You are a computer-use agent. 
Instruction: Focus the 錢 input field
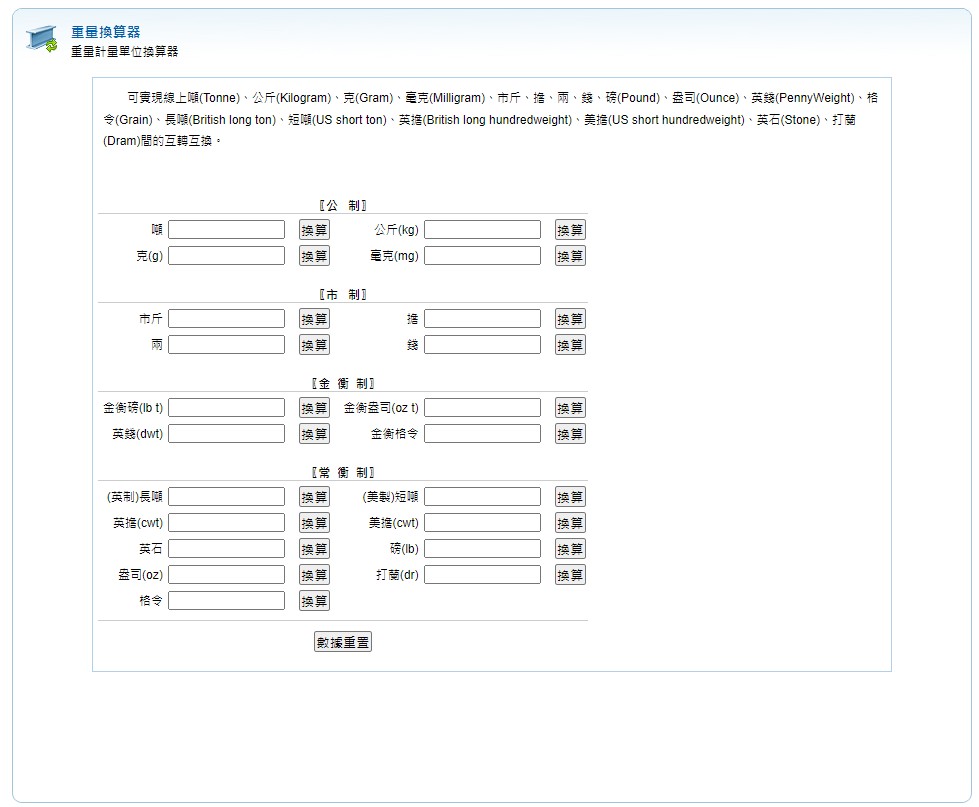coord(483,345)
